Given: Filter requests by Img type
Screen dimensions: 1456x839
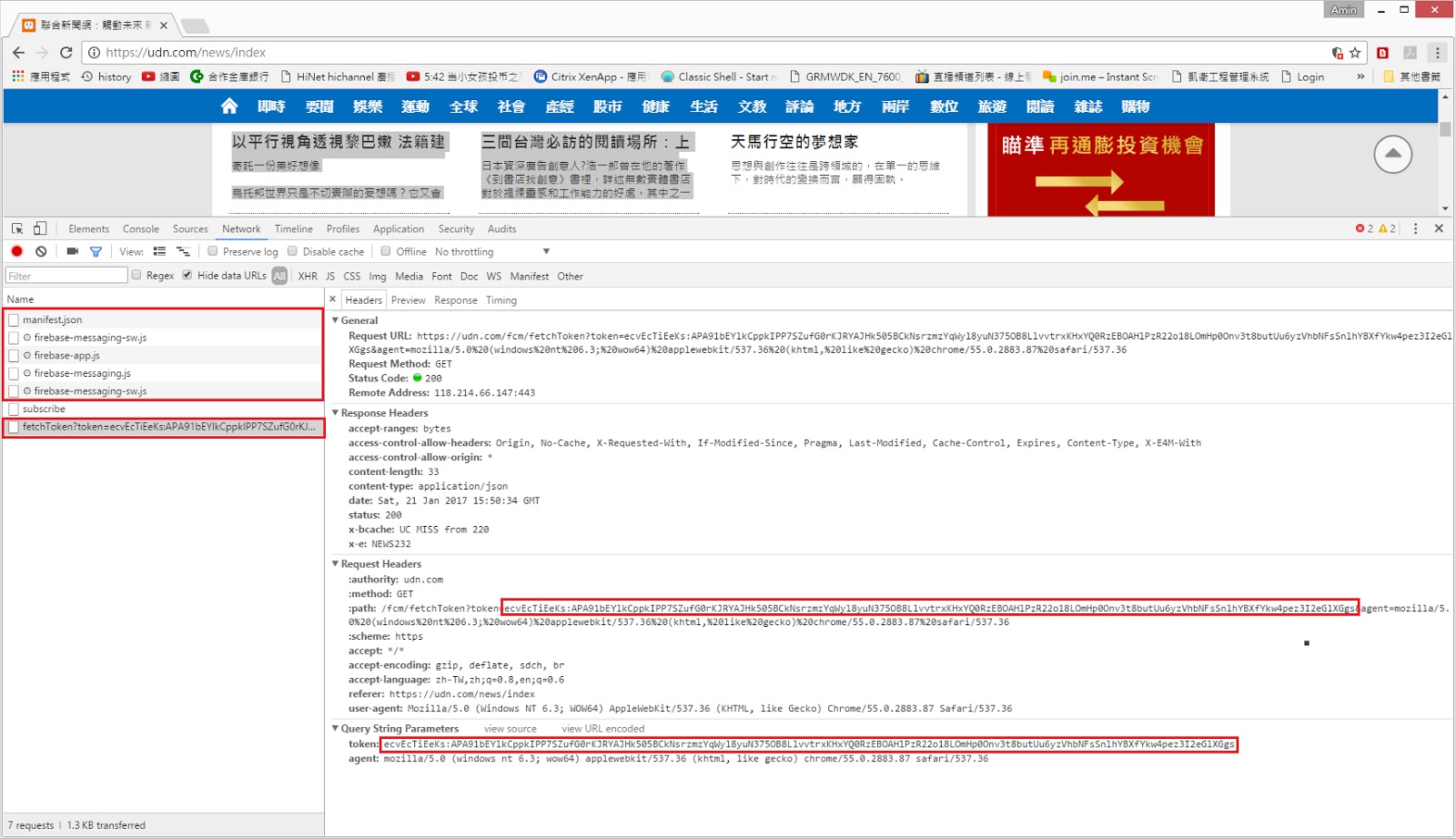Looking at the screenshot, I should [378, 276].
